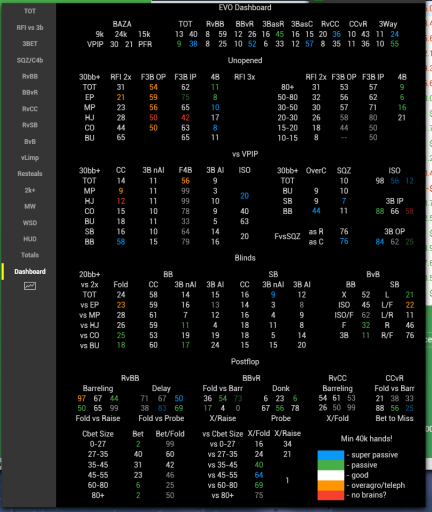Screen dimensions: 432x512
Task: Click the 'Delay' label under RvBB
Action: click(161, 388)
